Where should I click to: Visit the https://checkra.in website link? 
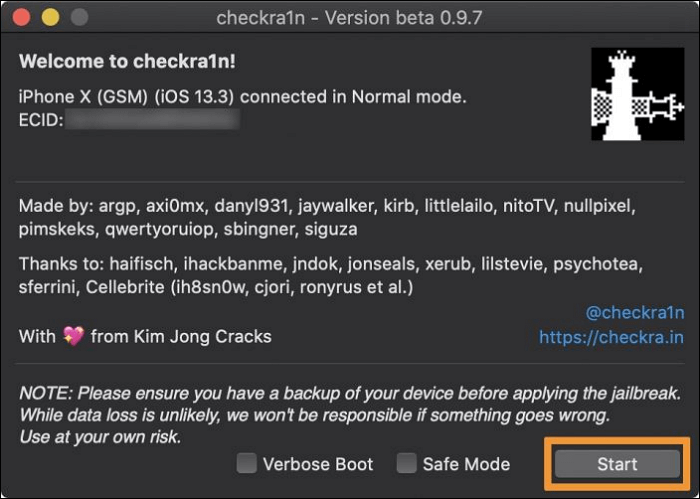coord(611,338)
